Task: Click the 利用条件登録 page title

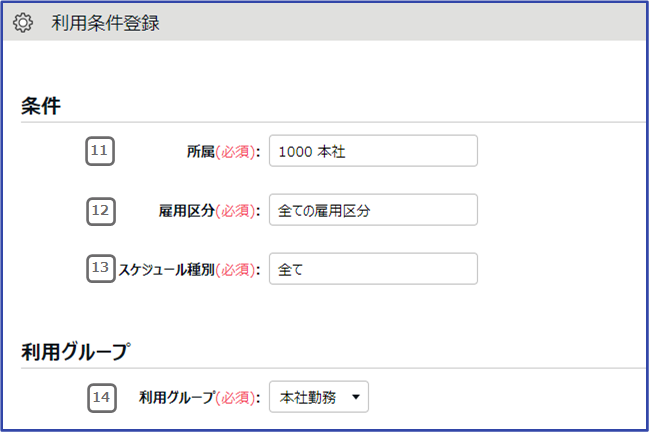Action: (105, 23)
